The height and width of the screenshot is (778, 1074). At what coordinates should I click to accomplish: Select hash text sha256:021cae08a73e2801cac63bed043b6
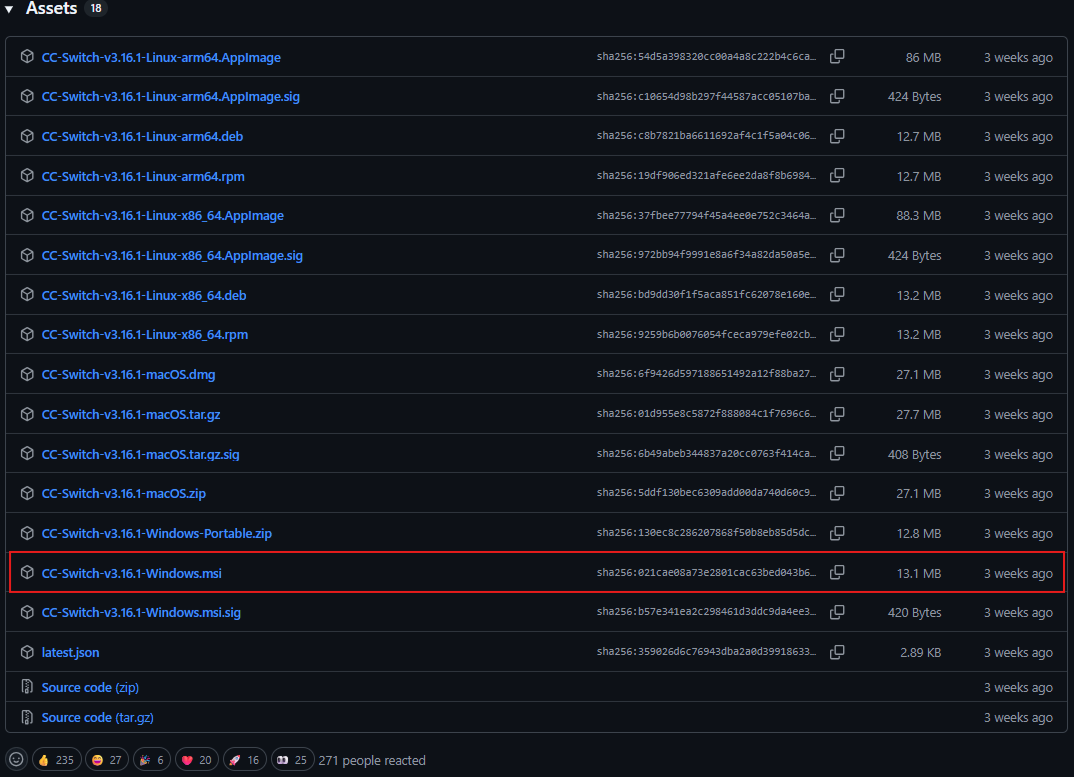pyautogui.click(x=706, y=573)
